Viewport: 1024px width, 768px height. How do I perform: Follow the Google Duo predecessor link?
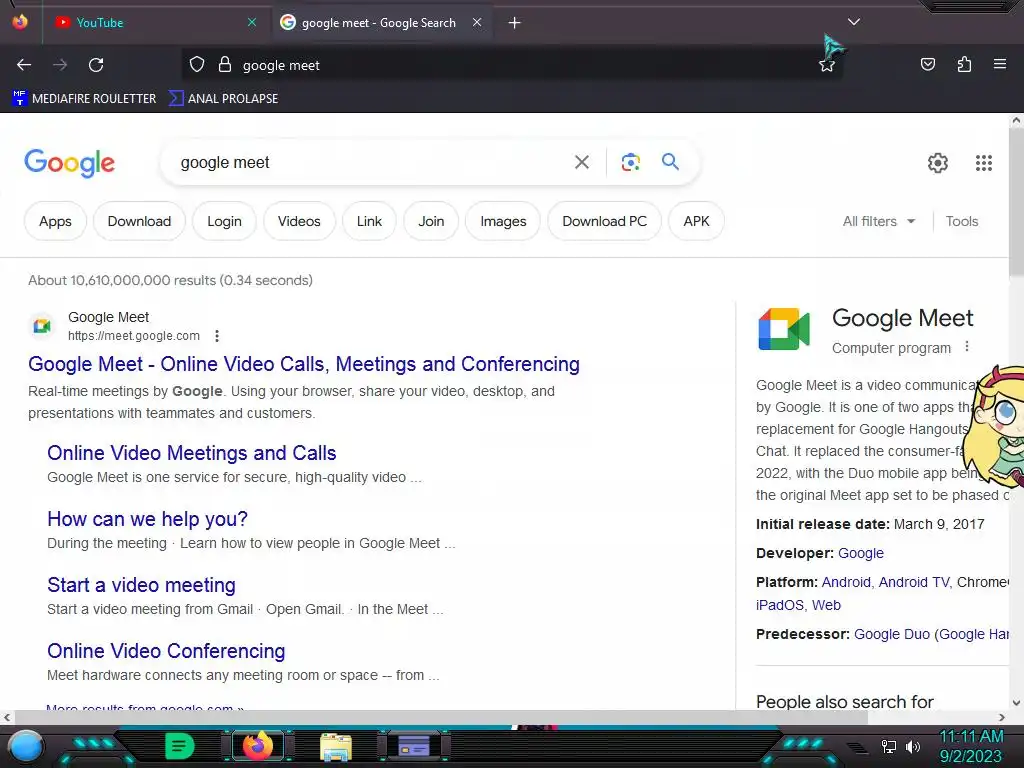coord(891,634)
